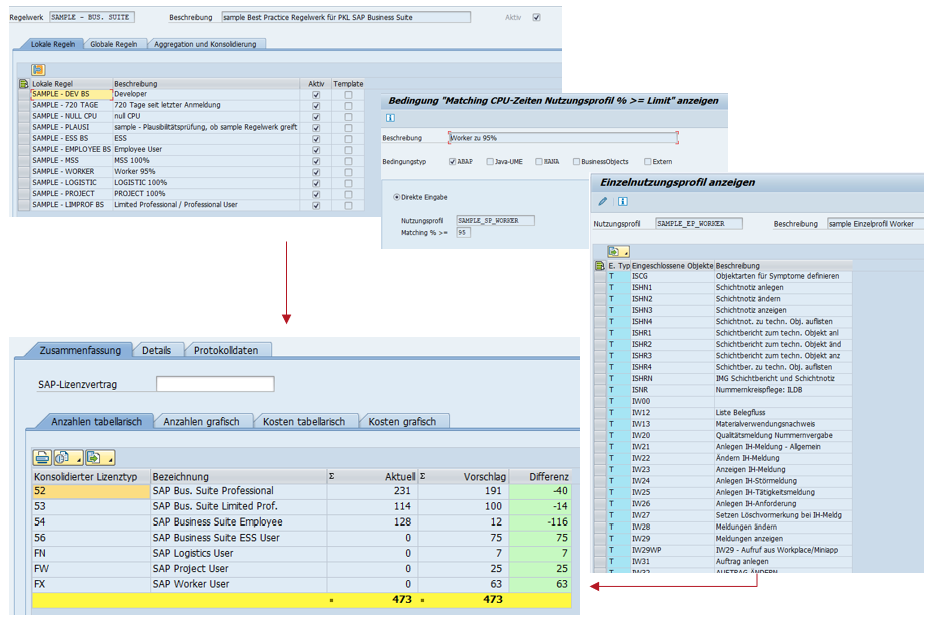Select the row selector for SAMPLE - MSS
The image size is (939, 627).
coord(24,160)
